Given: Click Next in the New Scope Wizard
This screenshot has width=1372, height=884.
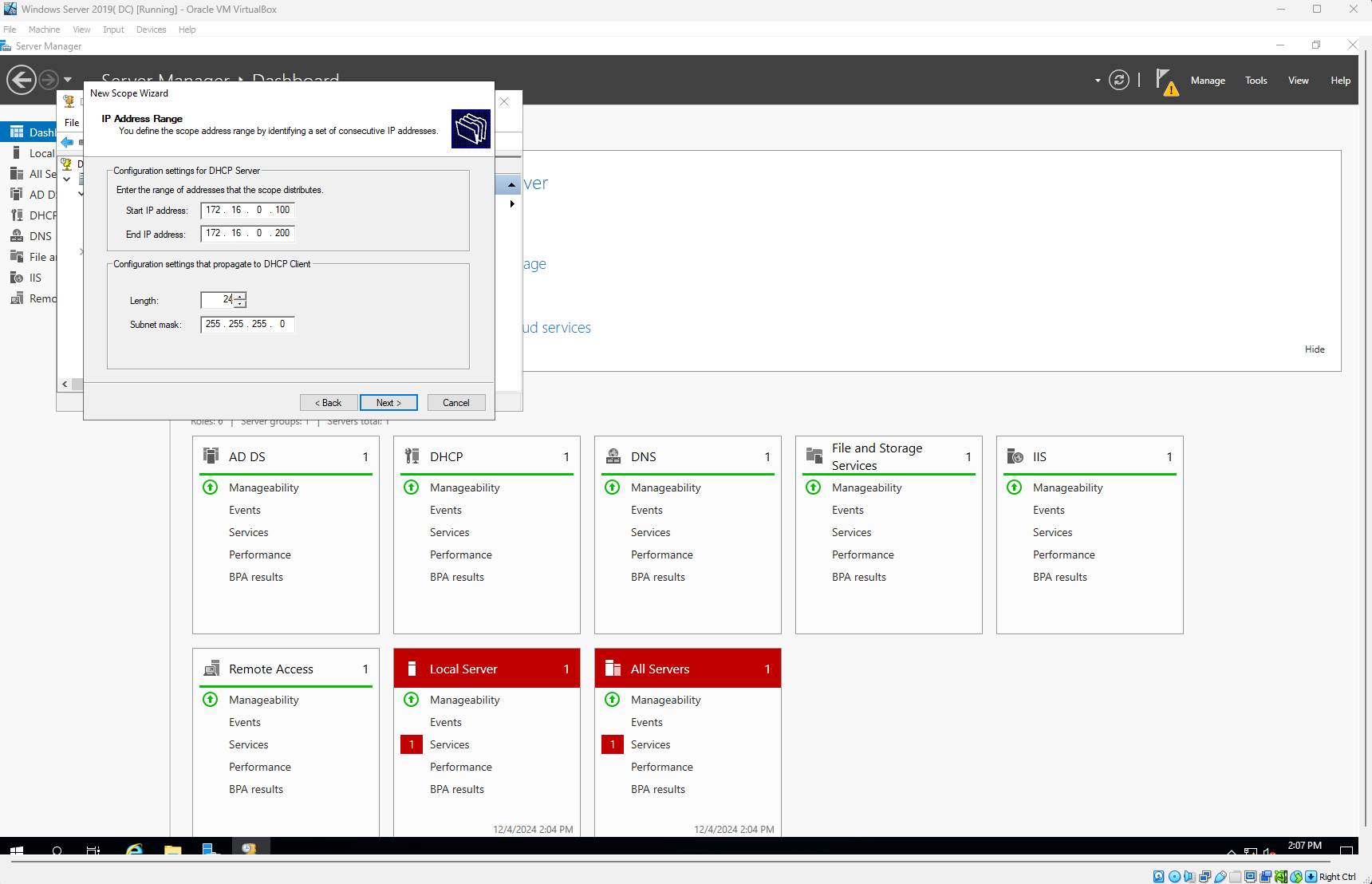Looking at the screenshot, I should [x=388, y=403].
